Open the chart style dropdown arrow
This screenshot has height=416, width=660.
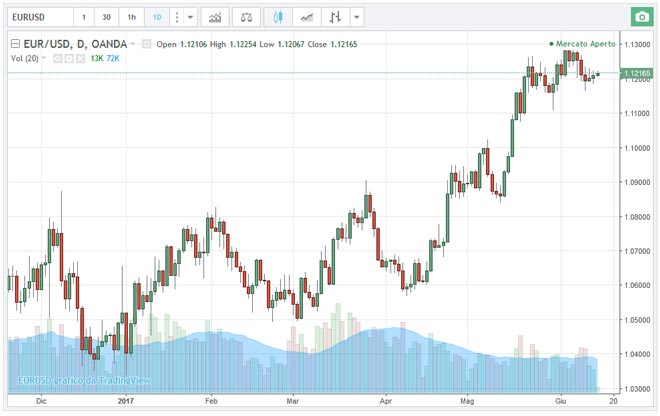tap(359, 18)
